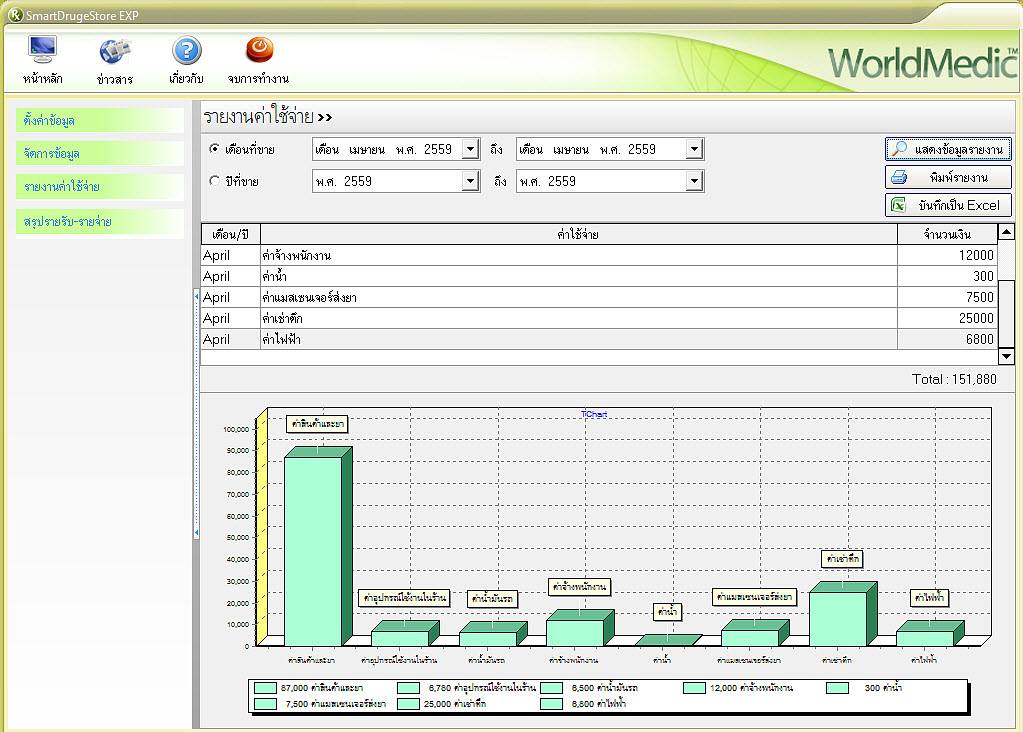Screen dimensions: 1023x732
Task: Click the หน้าหลัก monitor icon
Action: [x=42, y=50]
